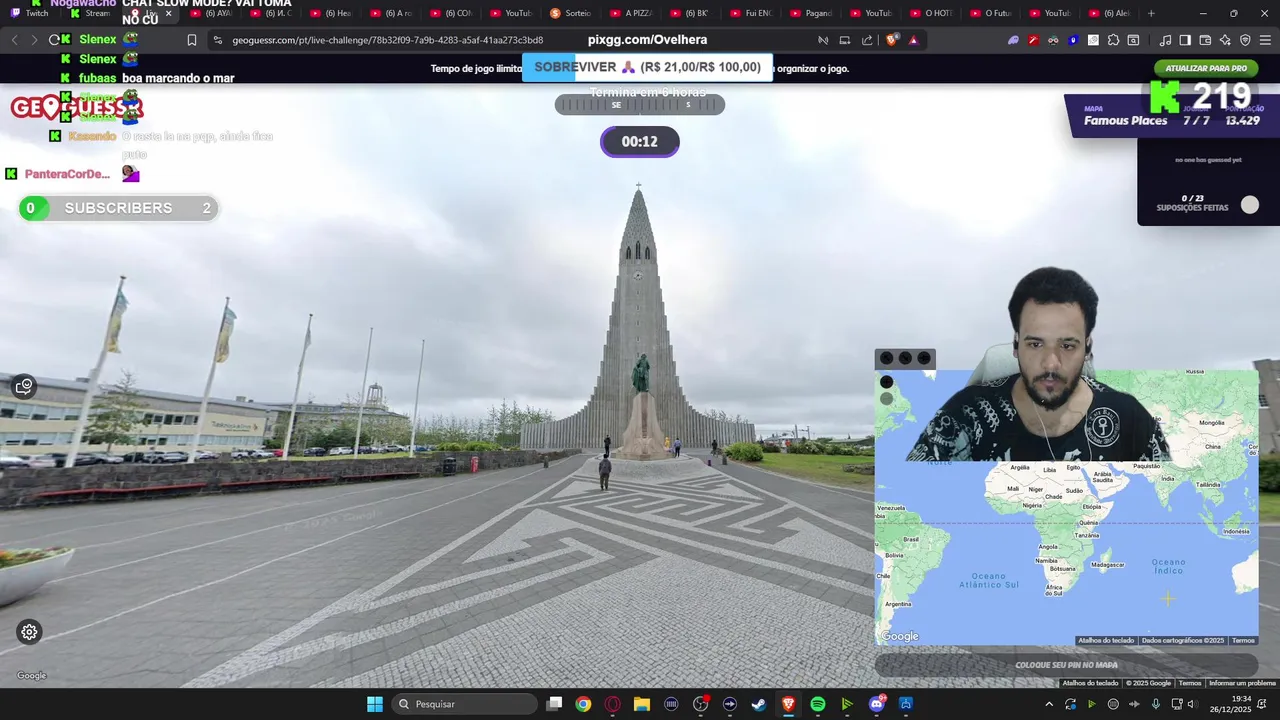Go back with browser back arrow
Screen dimensions: 1280x720
14,40
